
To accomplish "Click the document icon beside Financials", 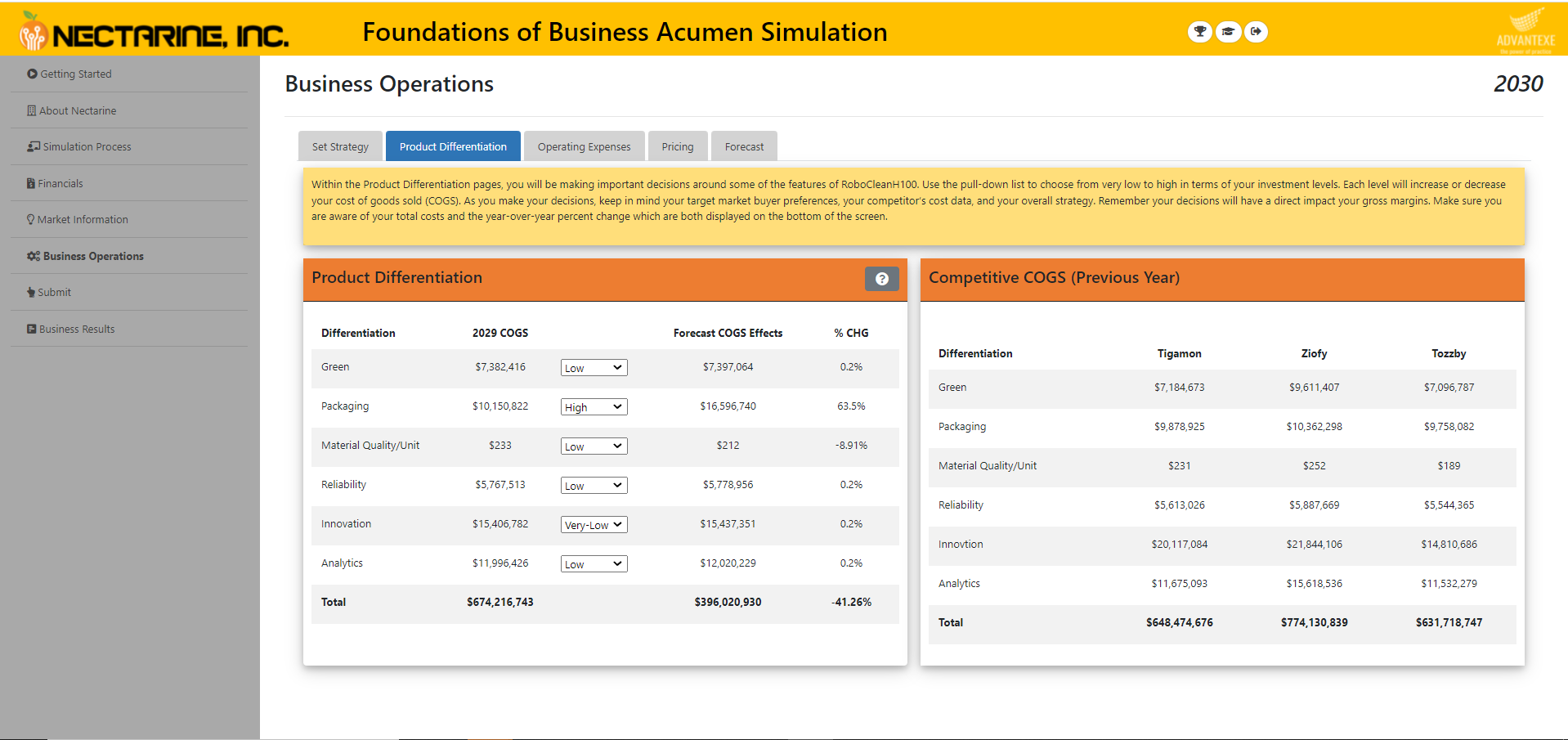I will (30, 183).
